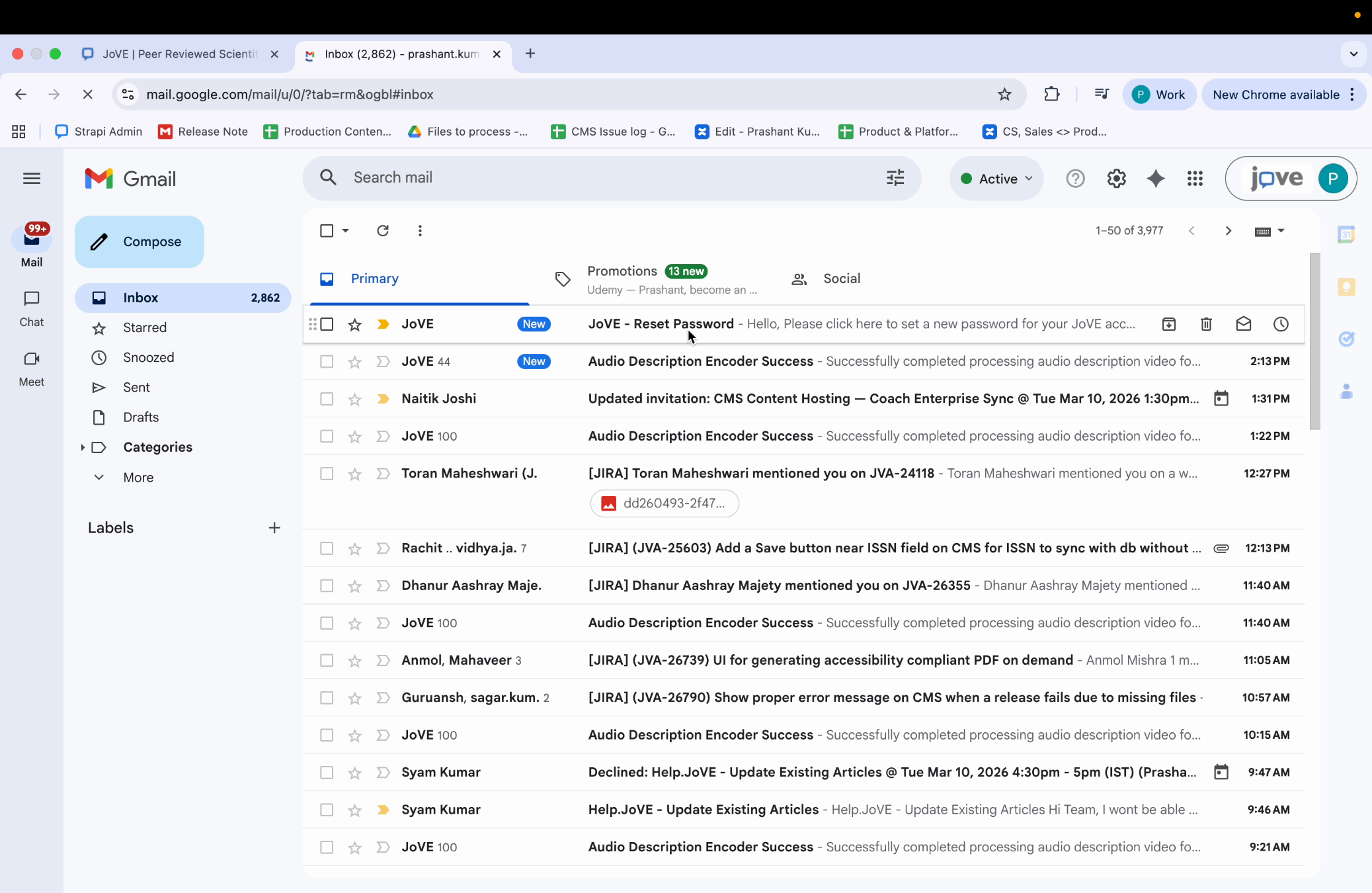This screenshot has height=893, width=1372.
Task: Open the Sent folder
Action: click(136, 387)
